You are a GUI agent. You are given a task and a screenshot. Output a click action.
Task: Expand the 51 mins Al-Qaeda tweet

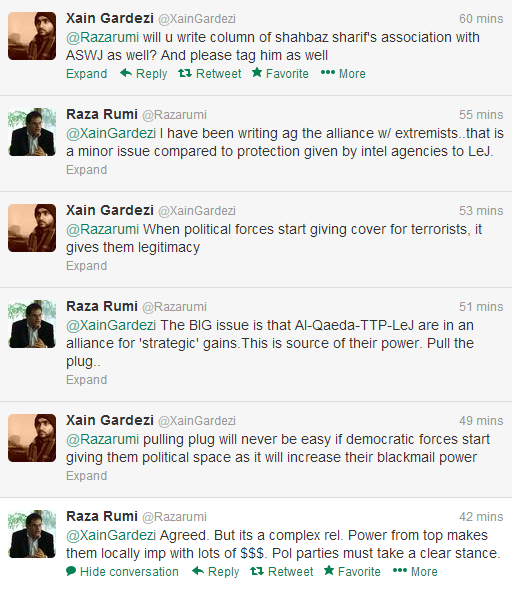(87, 380)
